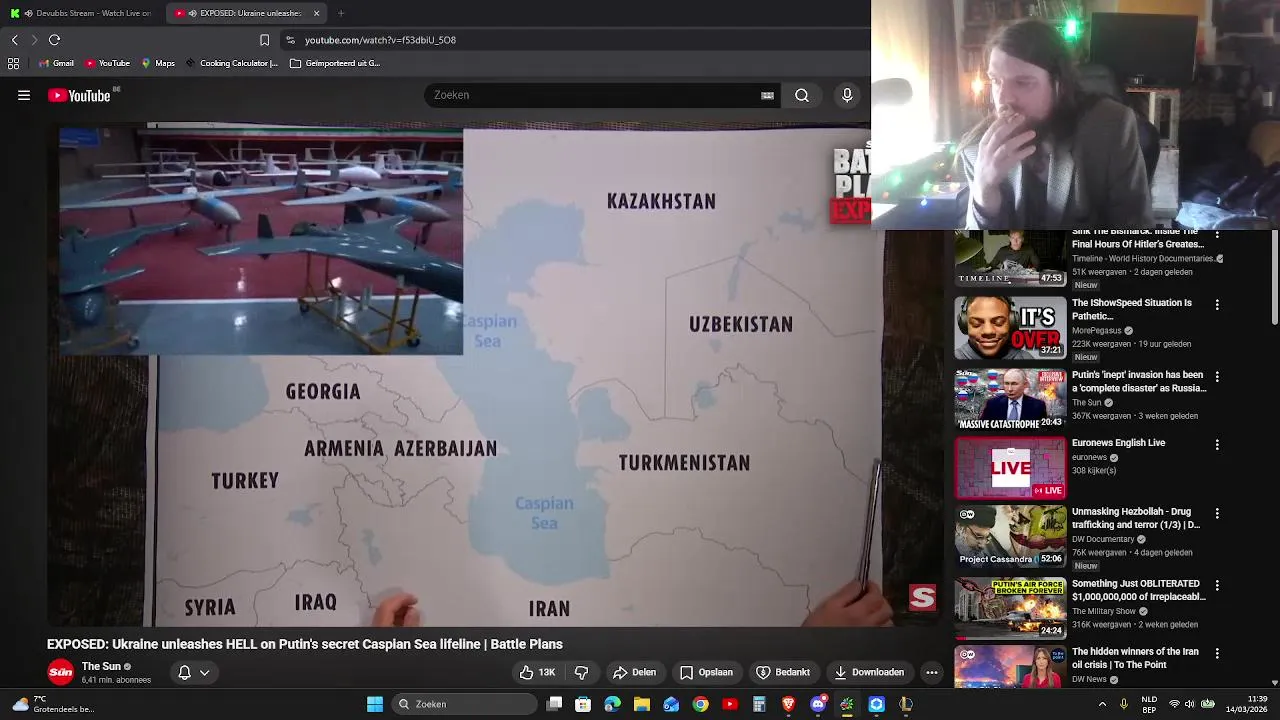Open options for Bismarck documentary video
The width and height of the screenshot is (1280, 720).
coord(1217,234)
